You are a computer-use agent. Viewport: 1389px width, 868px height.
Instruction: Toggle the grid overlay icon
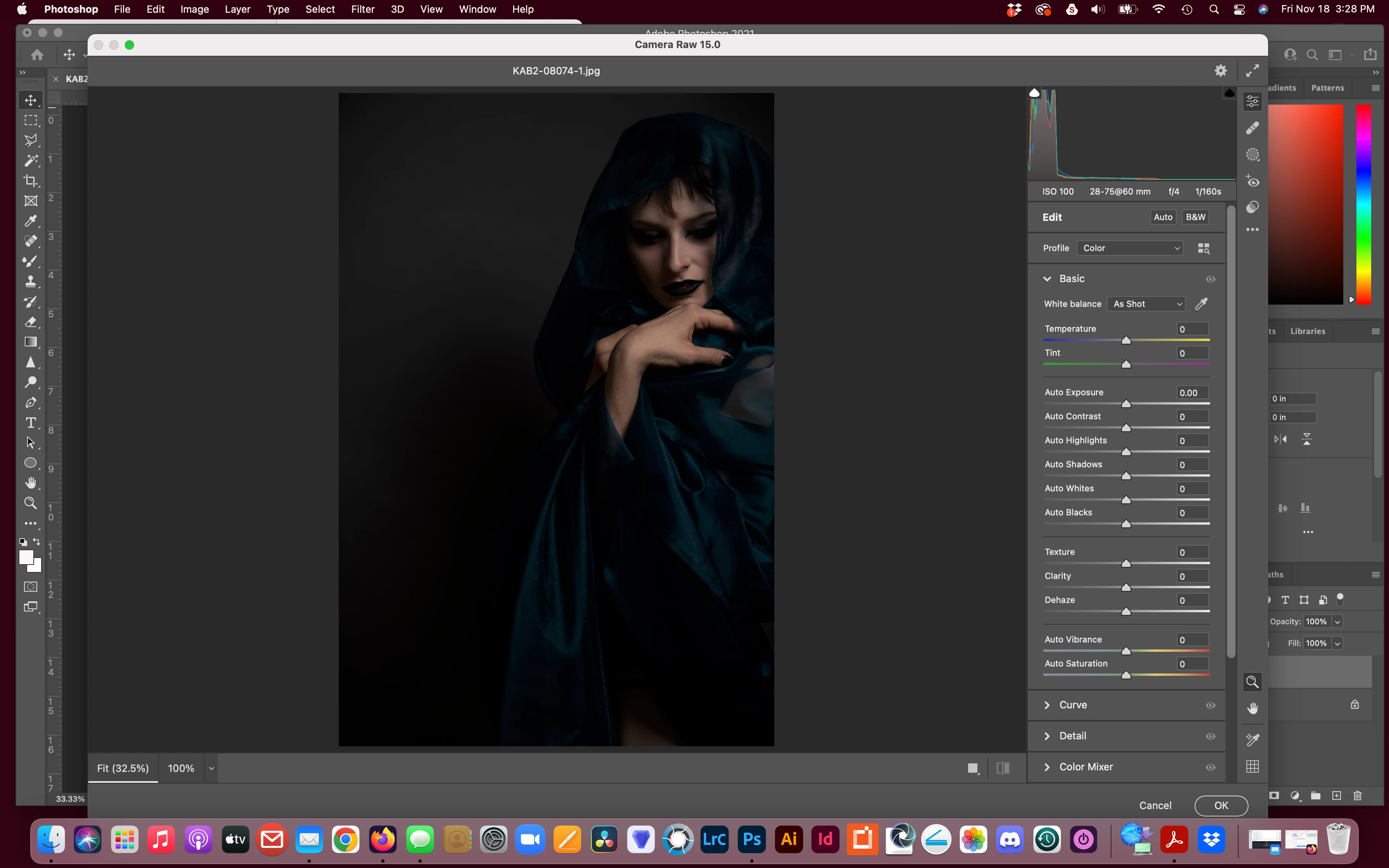click(x=1253, y=766)
